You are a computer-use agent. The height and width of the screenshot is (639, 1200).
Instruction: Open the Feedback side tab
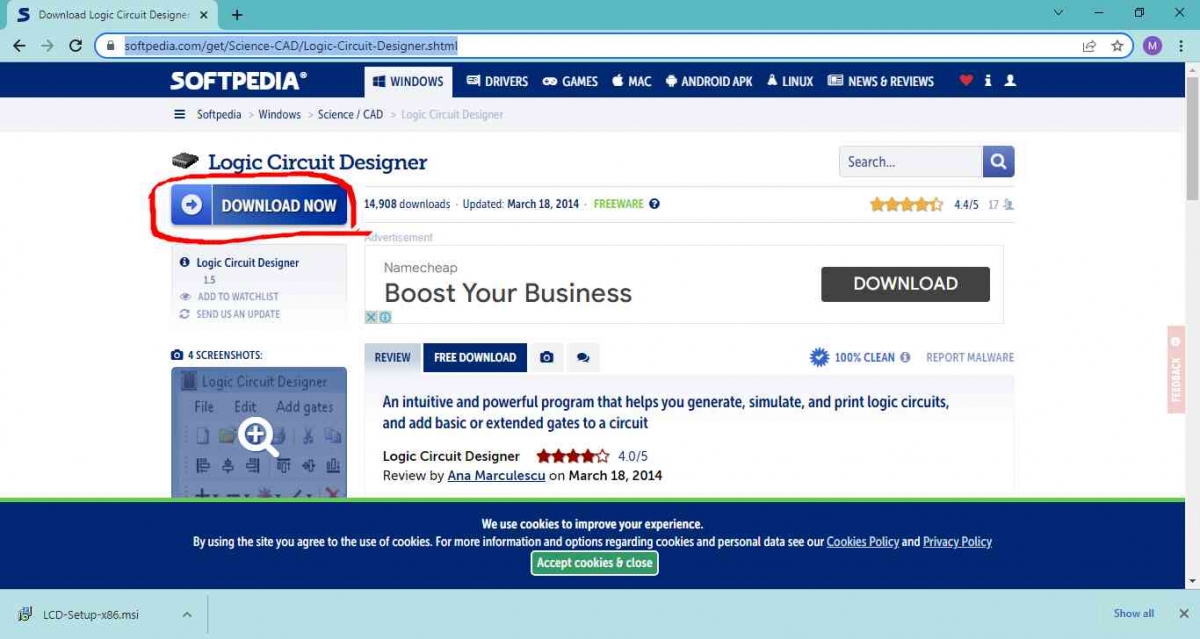point(1176,369)
